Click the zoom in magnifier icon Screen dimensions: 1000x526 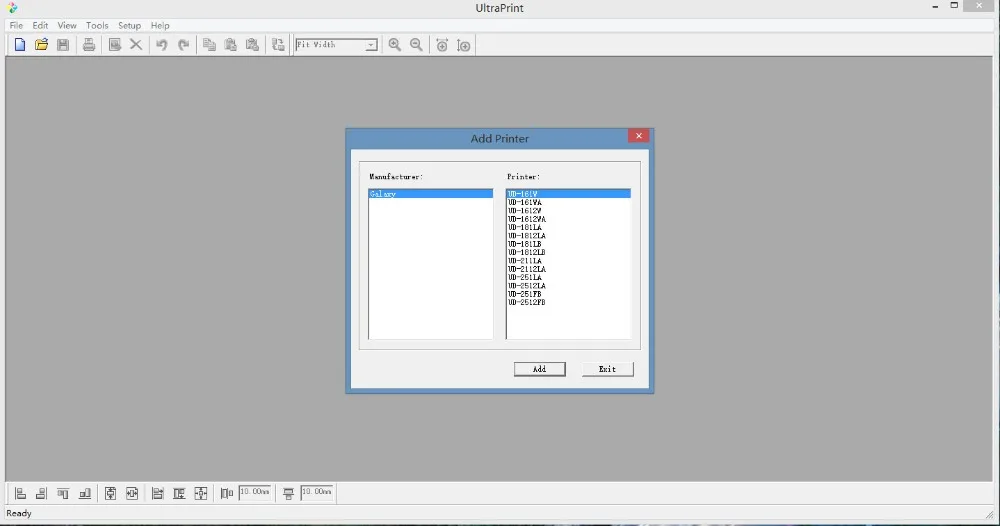coord(395,45)
